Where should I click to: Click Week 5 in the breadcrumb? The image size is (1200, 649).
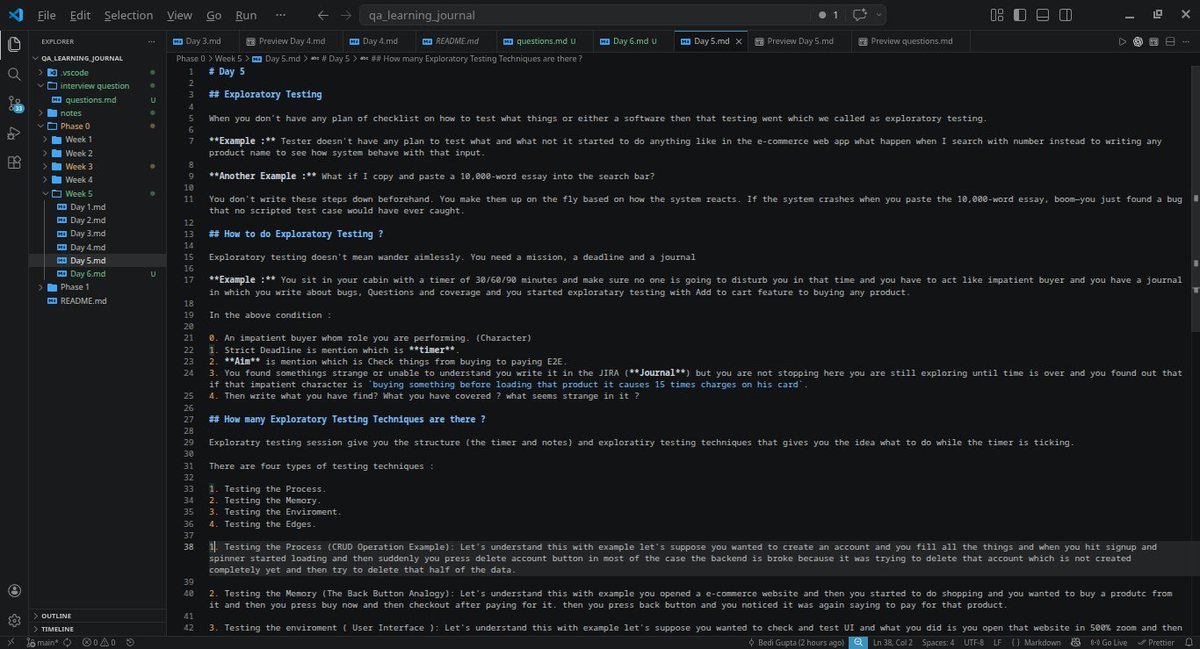227,59
